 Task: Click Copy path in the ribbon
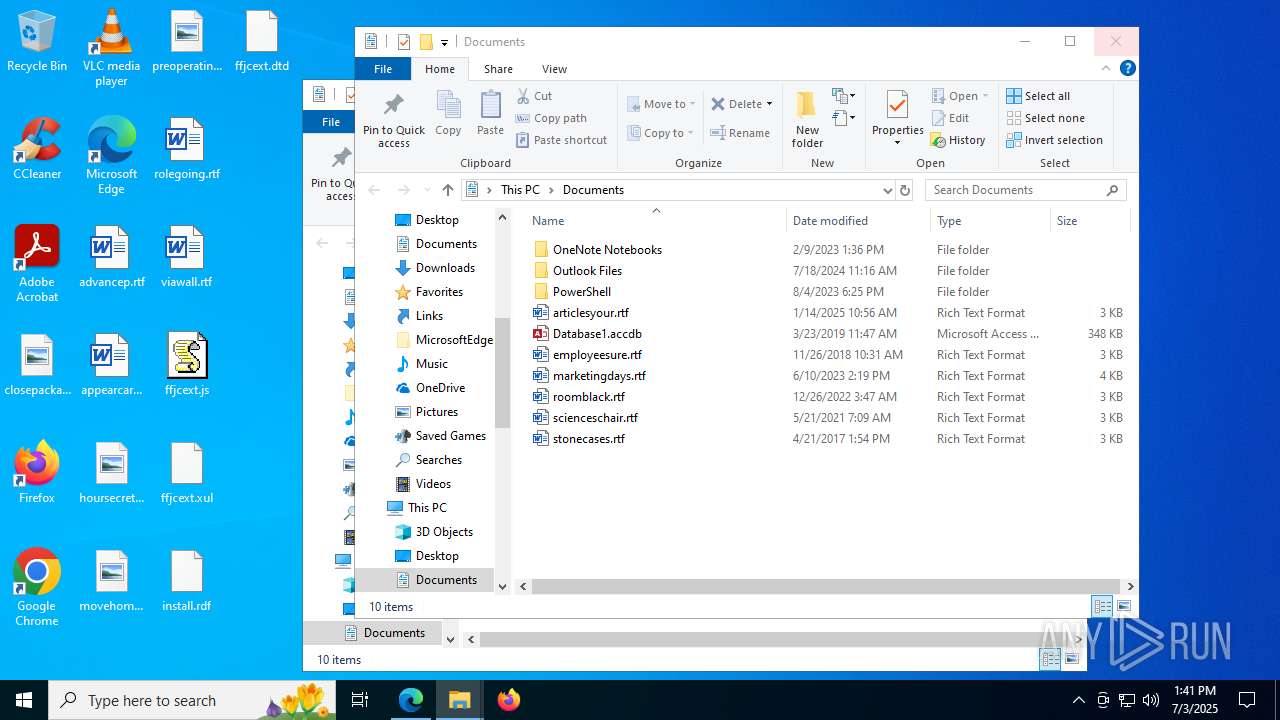click(x=551, y=118)
